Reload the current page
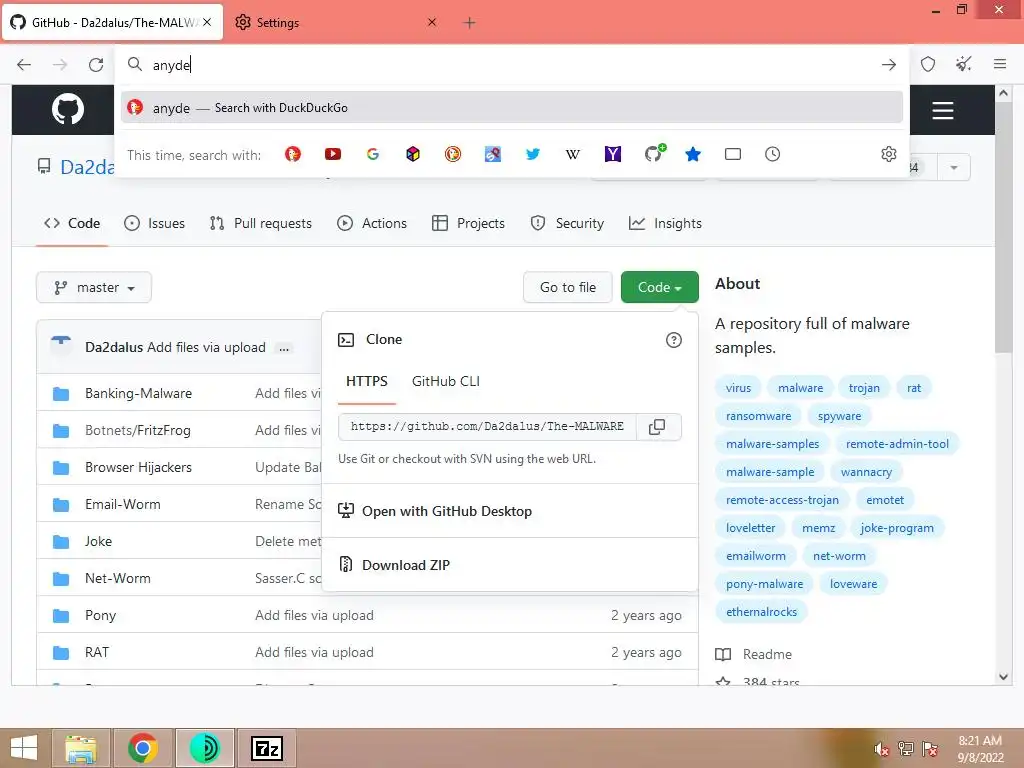The image size is (1024, 768). [x=96, y=64]
